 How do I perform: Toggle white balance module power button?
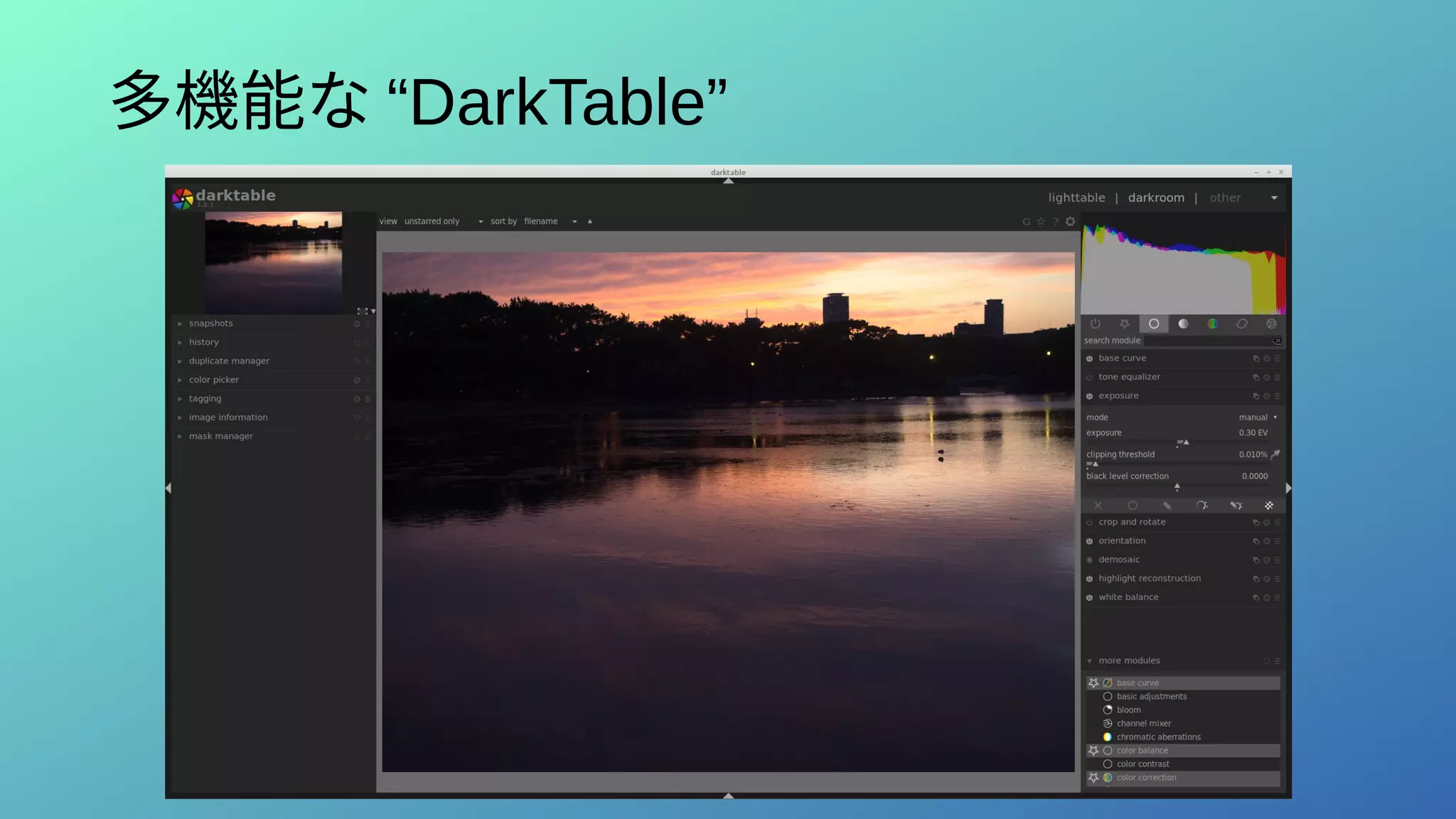pyautogui.click(x=1089, y=598)
